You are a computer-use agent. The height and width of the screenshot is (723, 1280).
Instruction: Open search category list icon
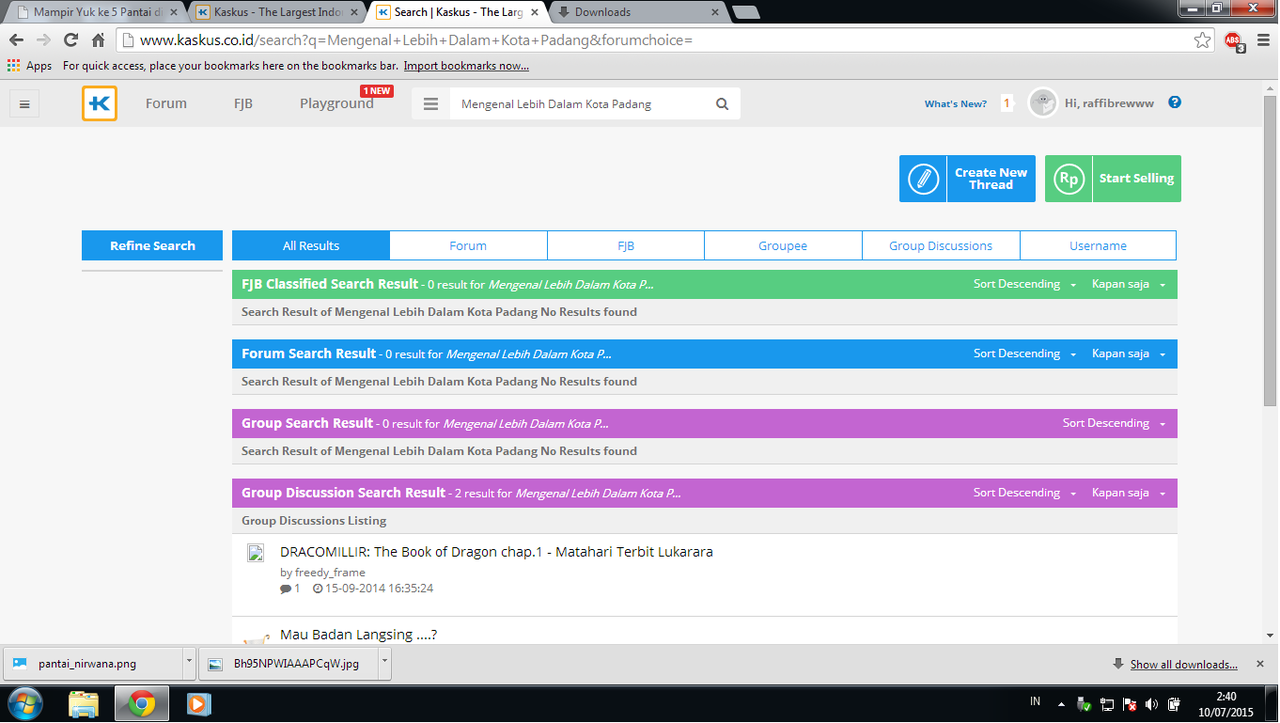pyautogui.click(x=431, y=104)
